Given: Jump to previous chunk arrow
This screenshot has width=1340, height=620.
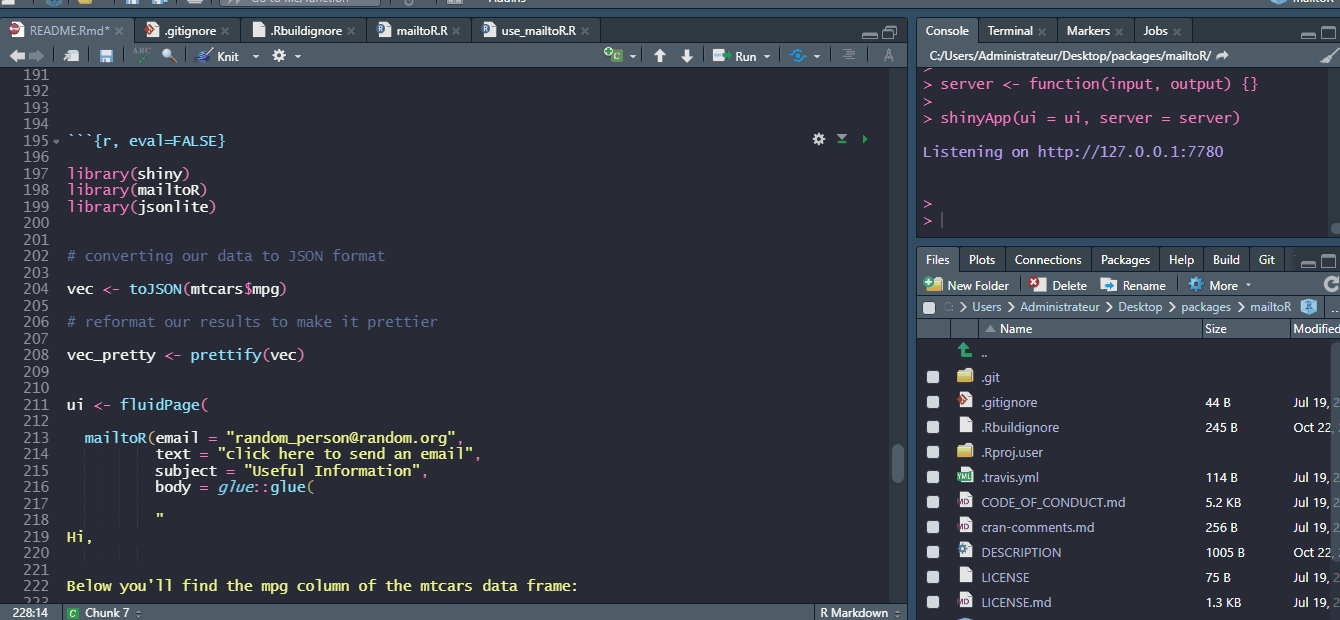Looking at the screenshot, I should (x=660, y=56).
